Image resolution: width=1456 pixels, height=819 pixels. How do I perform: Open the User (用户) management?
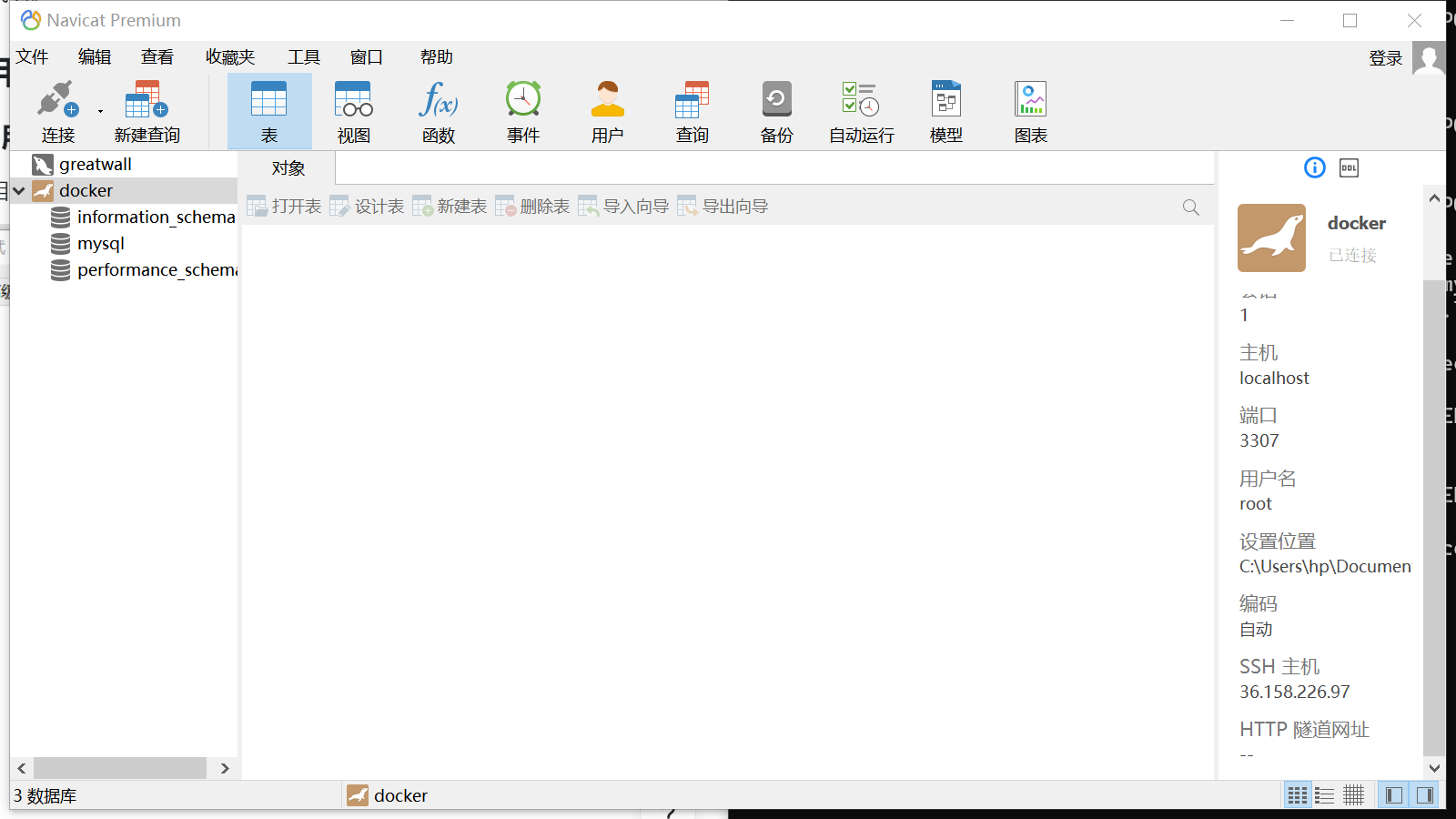click(607, 112)
